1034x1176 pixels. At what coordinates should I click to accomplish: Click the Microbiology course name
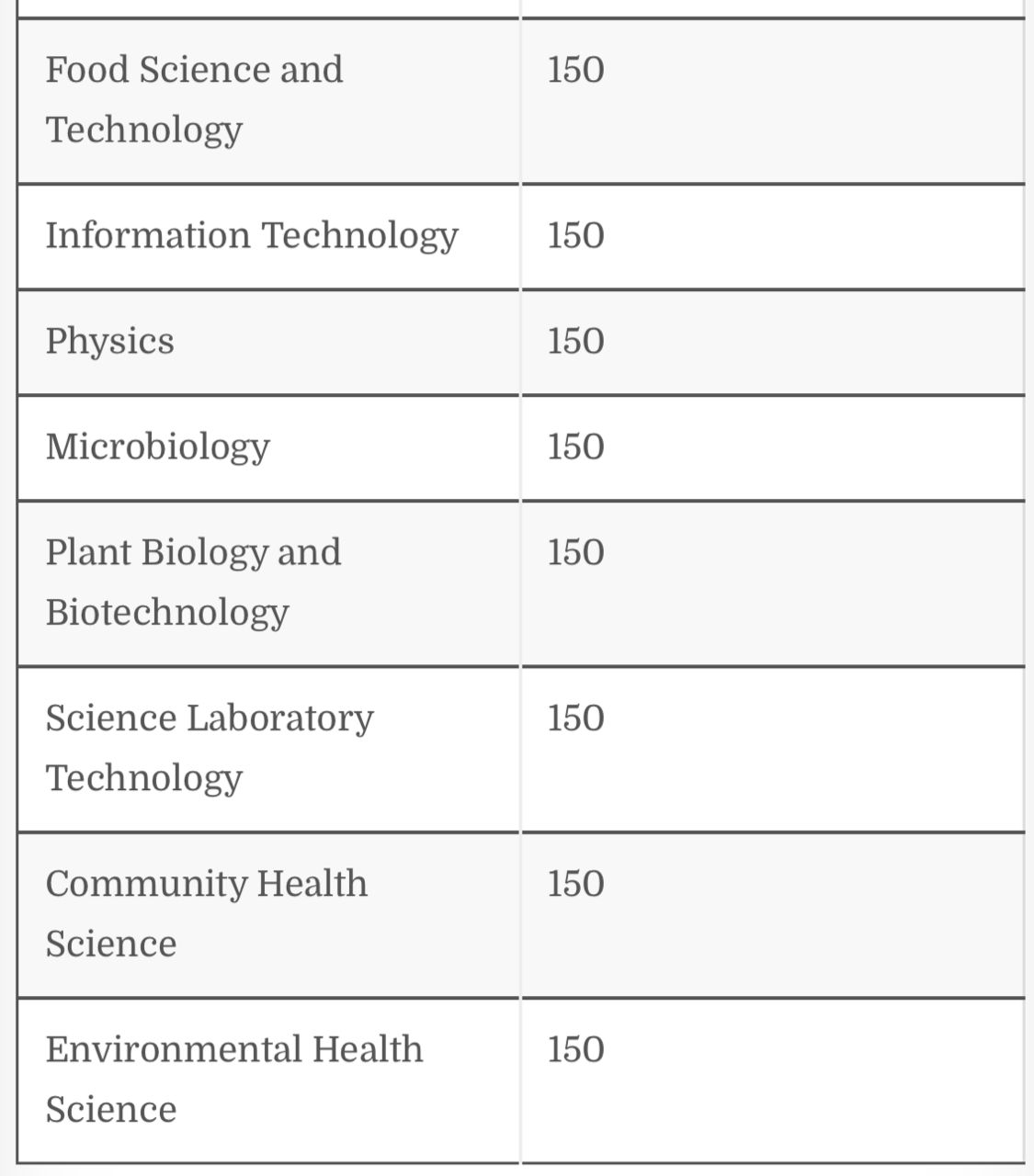(x=158, y=447)
